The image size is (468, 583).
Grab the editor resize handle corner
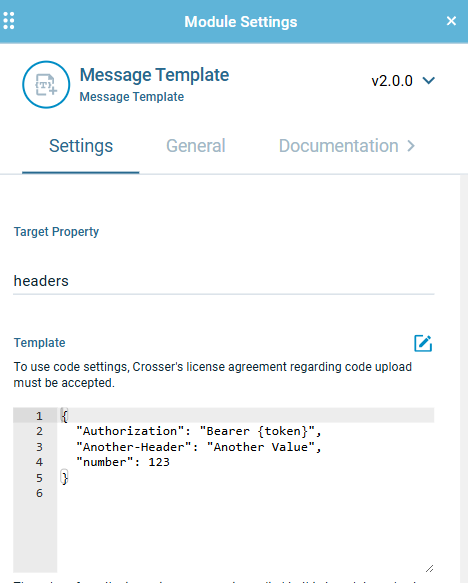(x=429, y=568)
